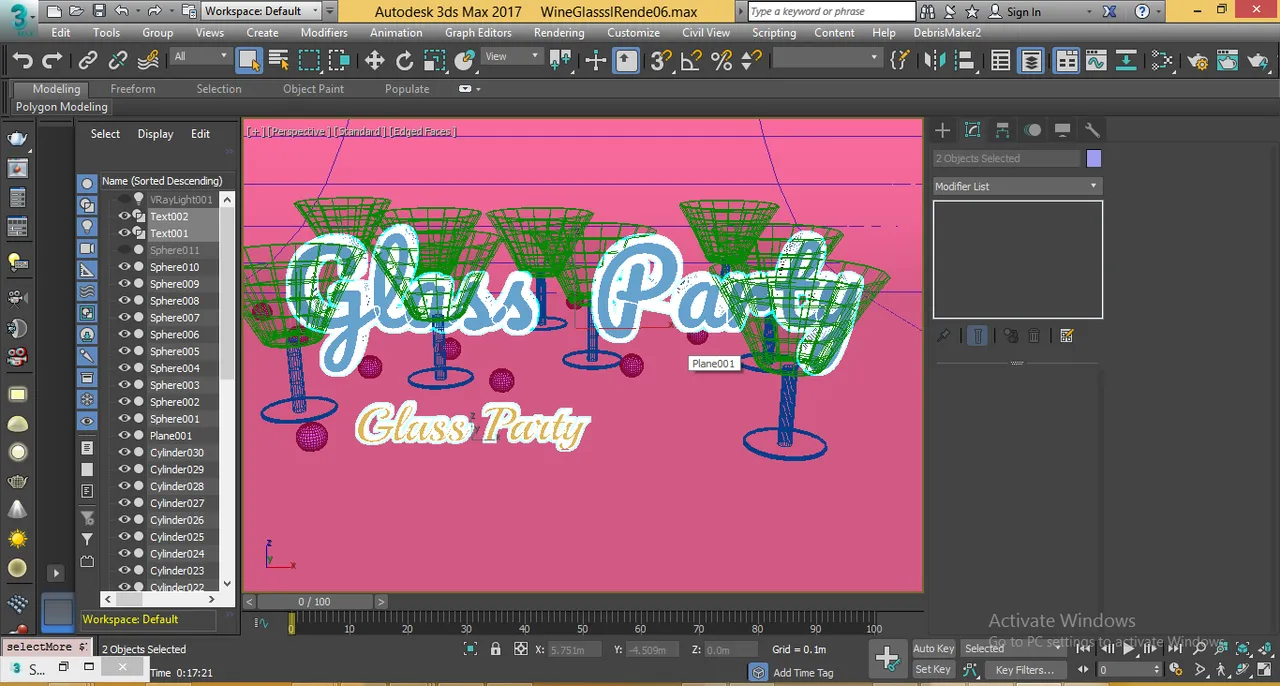The image size is (1280, 686).
Task: Open the Graph Editors menu
Action: [478, 32]
